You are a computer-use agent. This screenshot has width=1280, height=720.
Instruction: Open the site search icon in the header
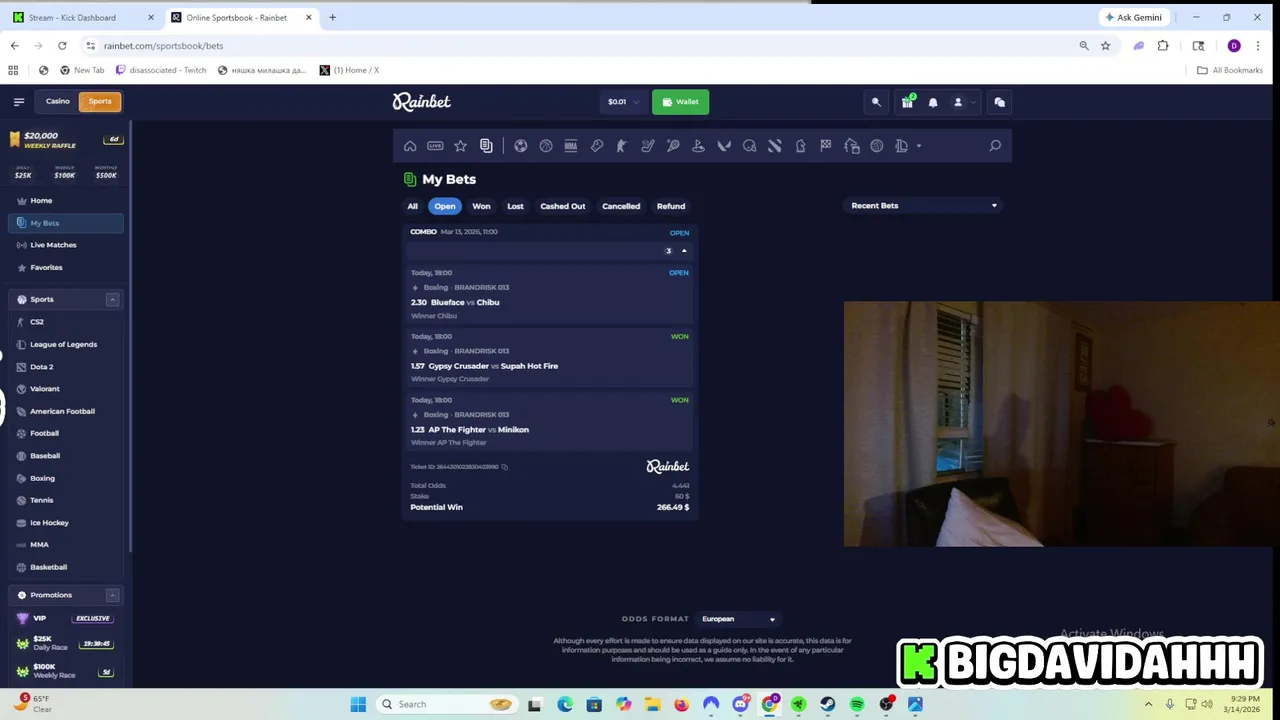(876, 102)
